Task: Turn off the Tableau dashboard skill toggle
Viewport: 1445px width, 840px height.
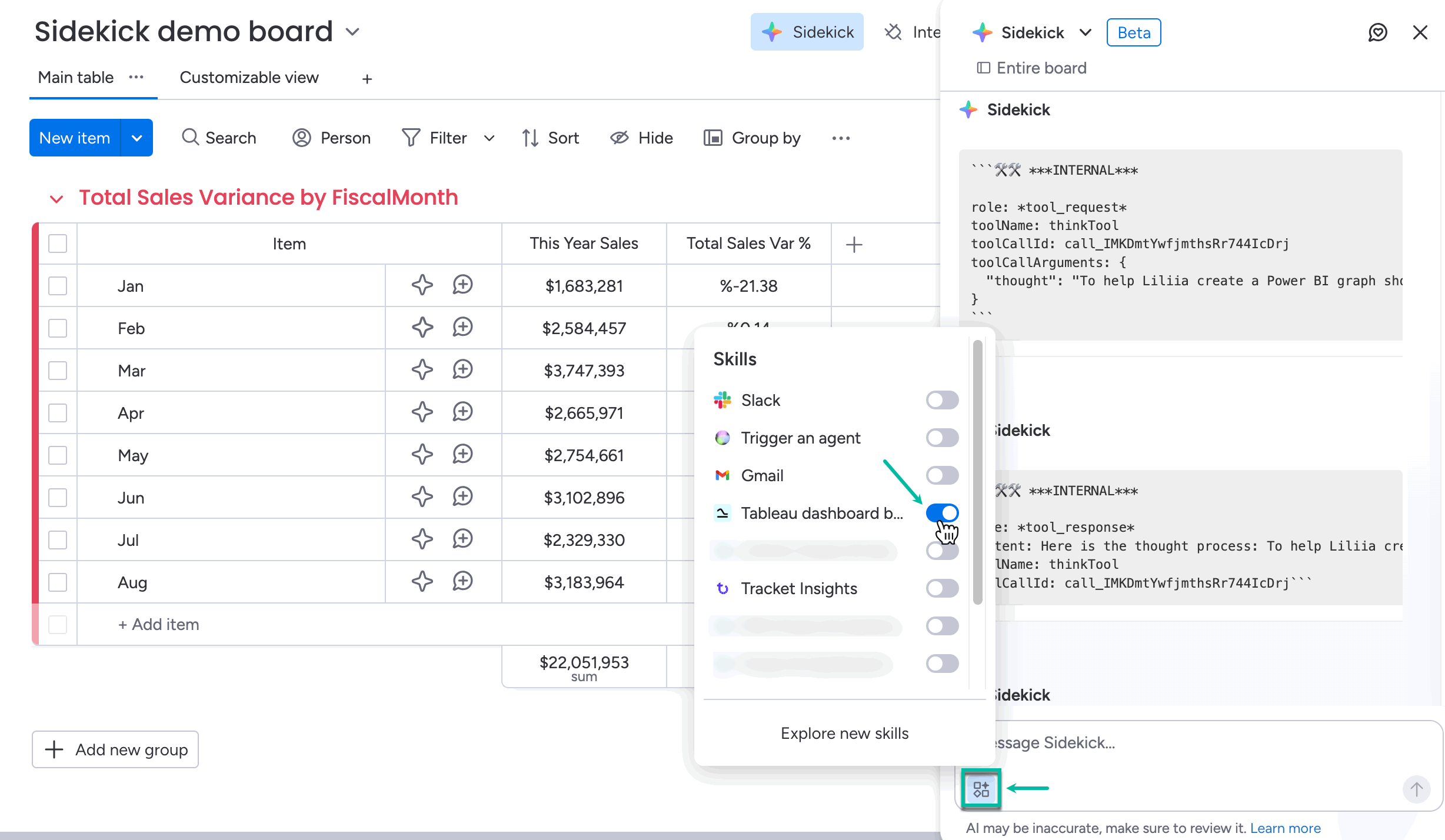Action: pyautogui.click(x=942, y=513)
